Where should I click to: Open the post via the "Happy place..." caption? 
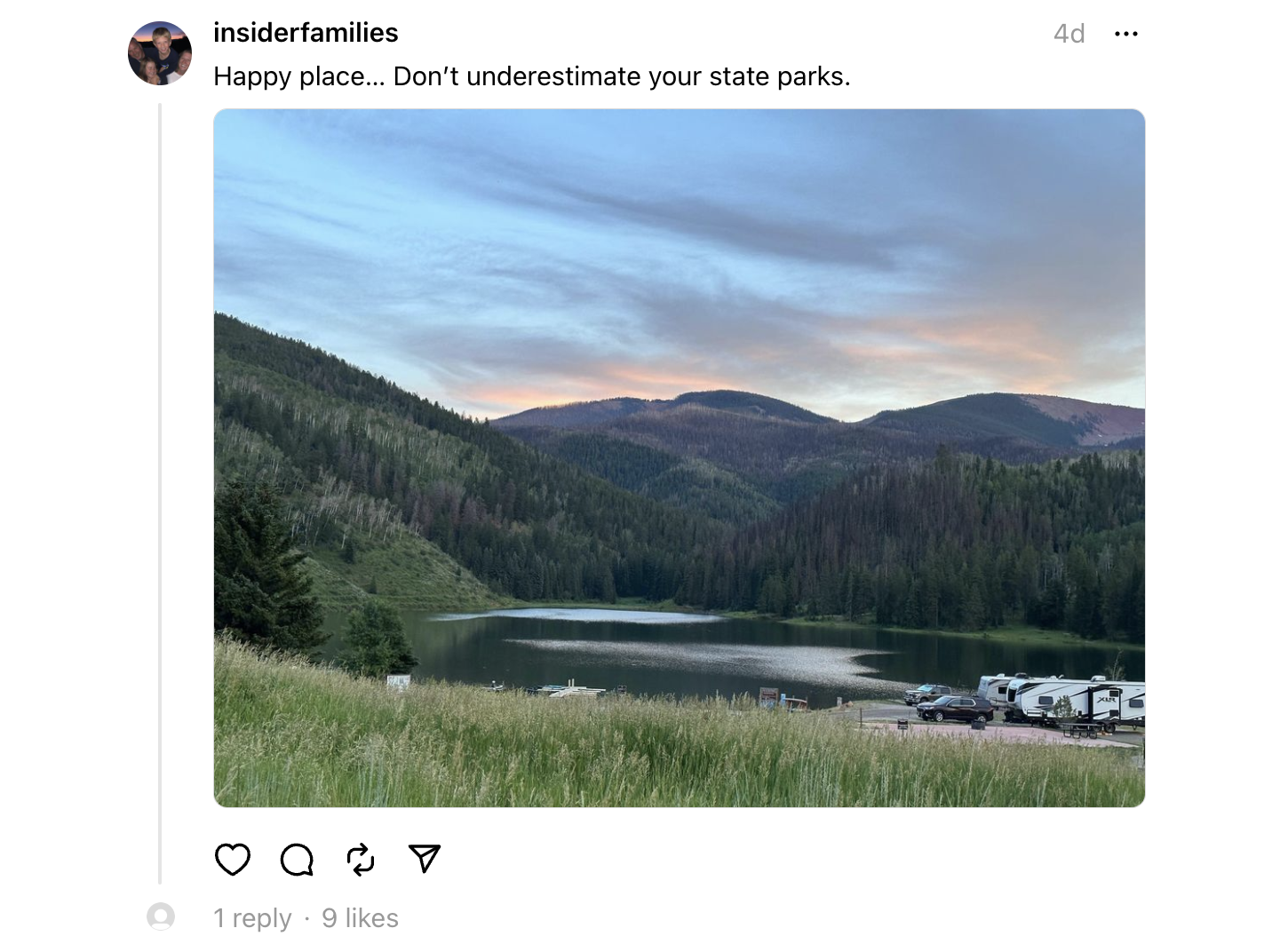[532, 76]
